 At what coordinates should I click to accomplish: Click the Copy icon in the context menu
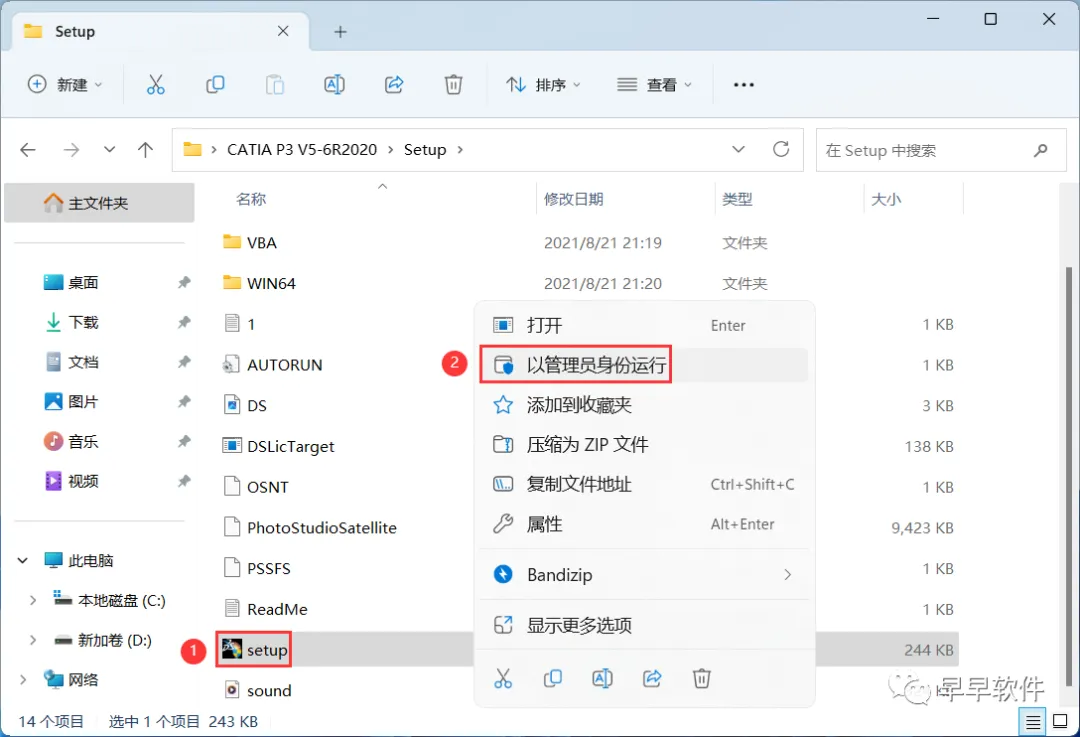[x=553, y=678]
